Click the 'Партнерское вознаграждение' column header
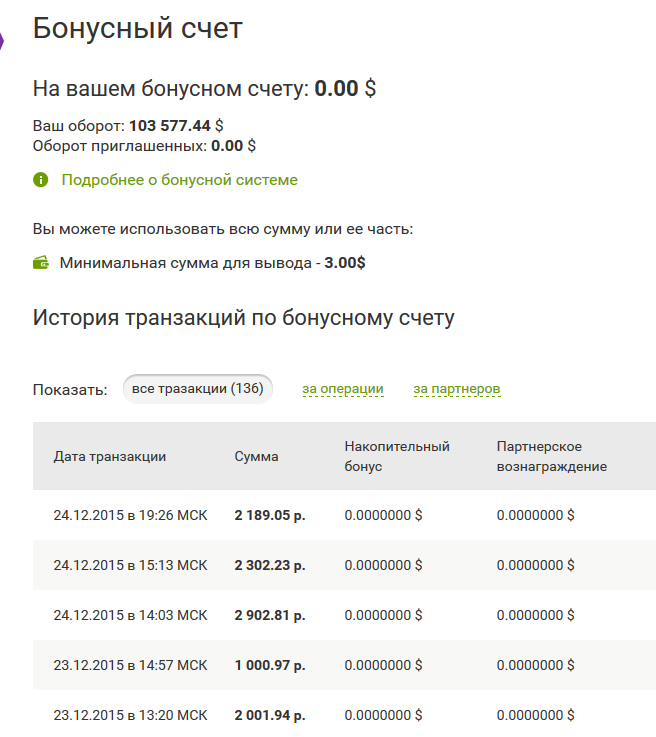 tap(552, 456)
